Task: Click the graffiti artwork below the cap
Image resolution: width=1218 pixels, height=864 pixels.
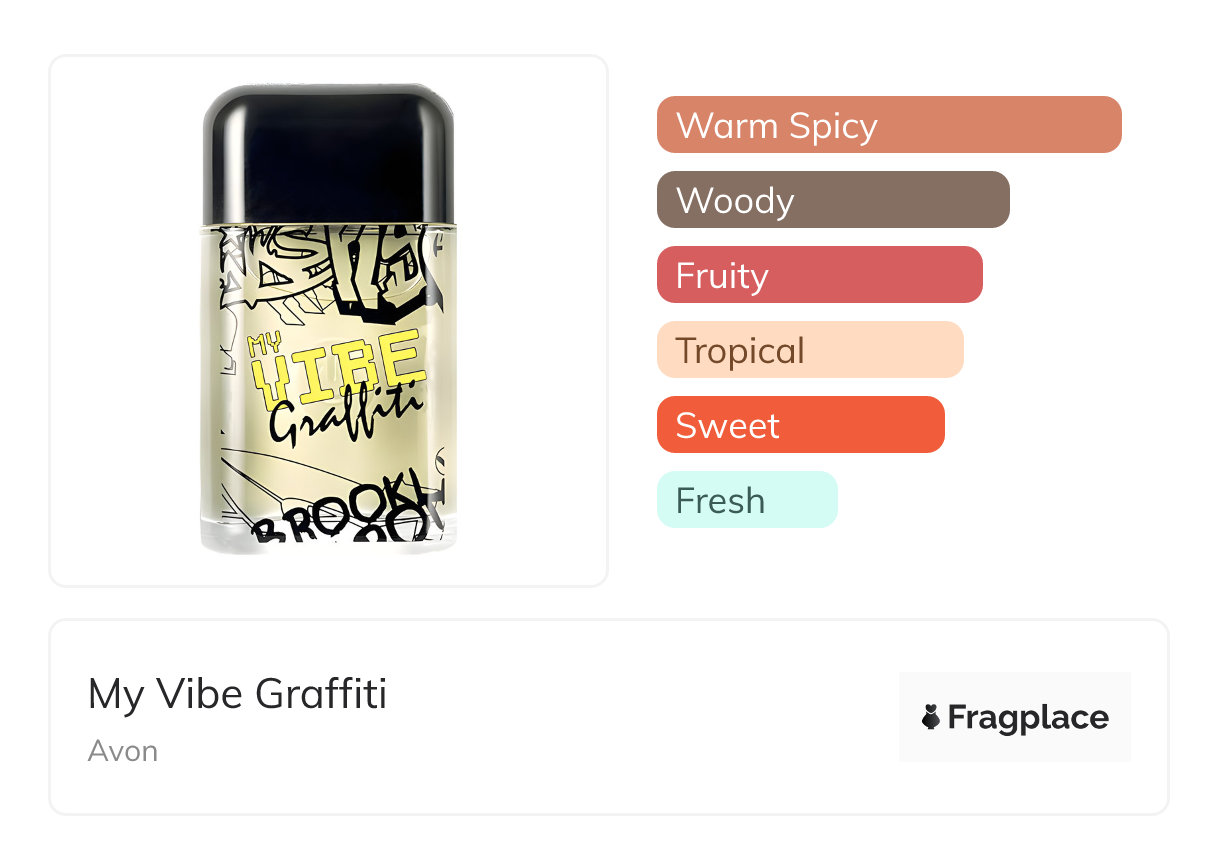Action: [x=330, y=270]
